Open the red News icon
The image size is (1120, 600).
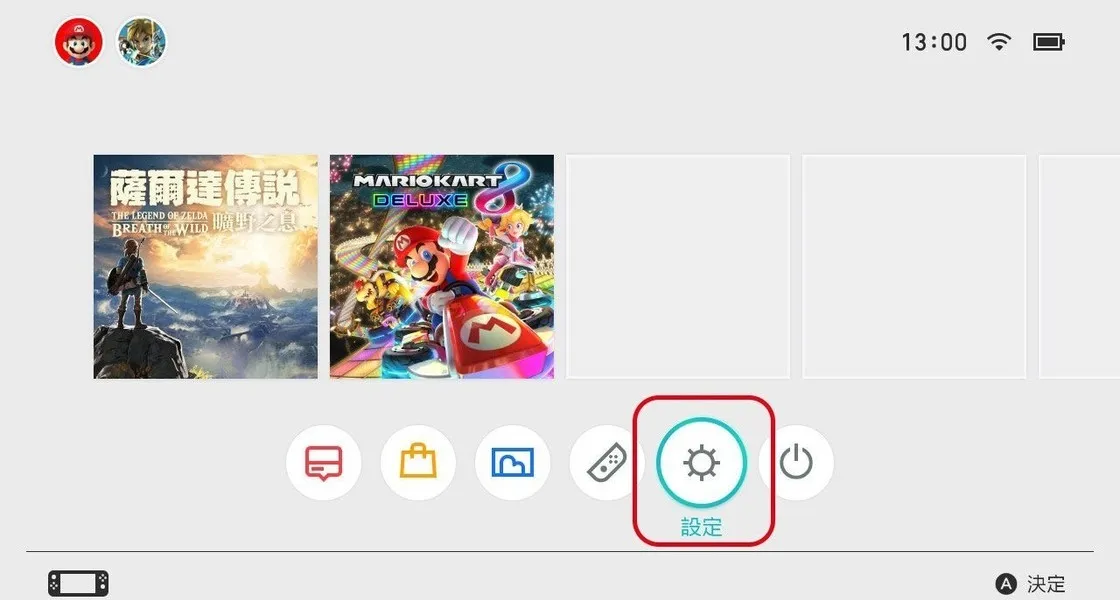pos(324,463)
